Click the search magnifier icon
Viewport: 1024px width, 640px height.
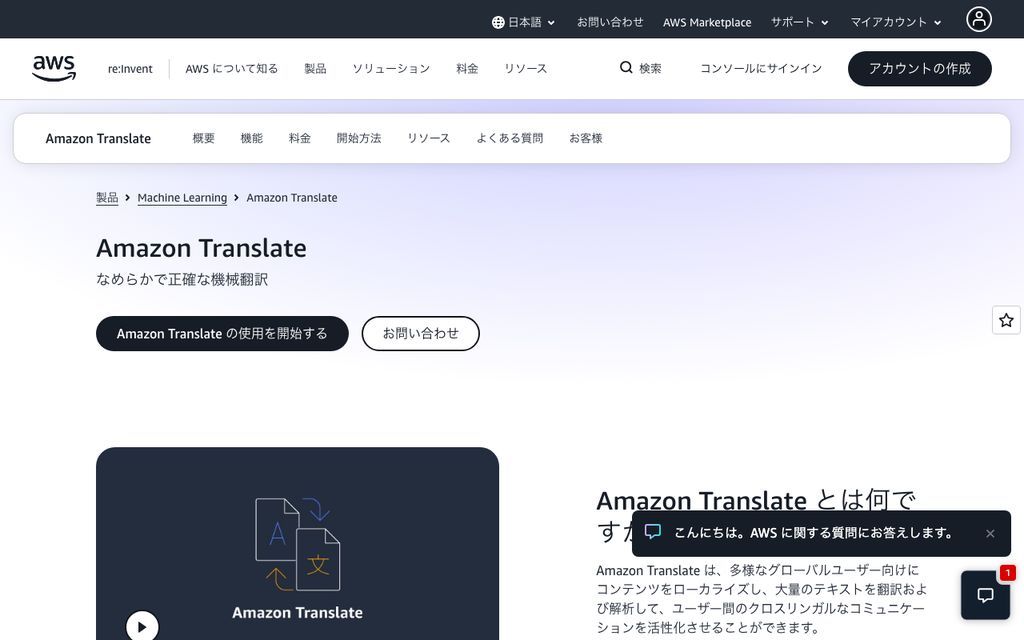[626, 67]
